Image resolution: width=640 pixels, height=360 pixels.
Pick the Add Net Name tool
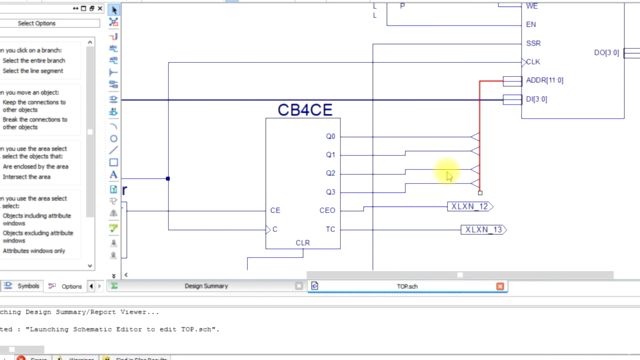click(114, 49)
